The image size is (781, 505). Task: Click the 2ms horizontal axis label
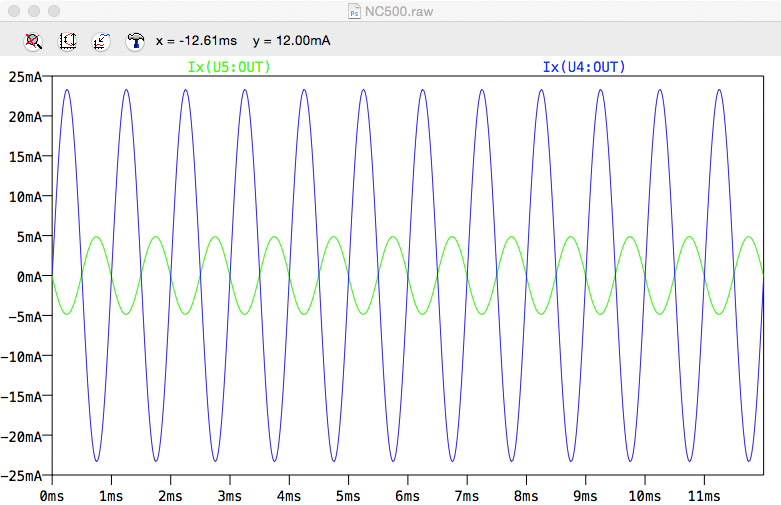click(170, 496)
